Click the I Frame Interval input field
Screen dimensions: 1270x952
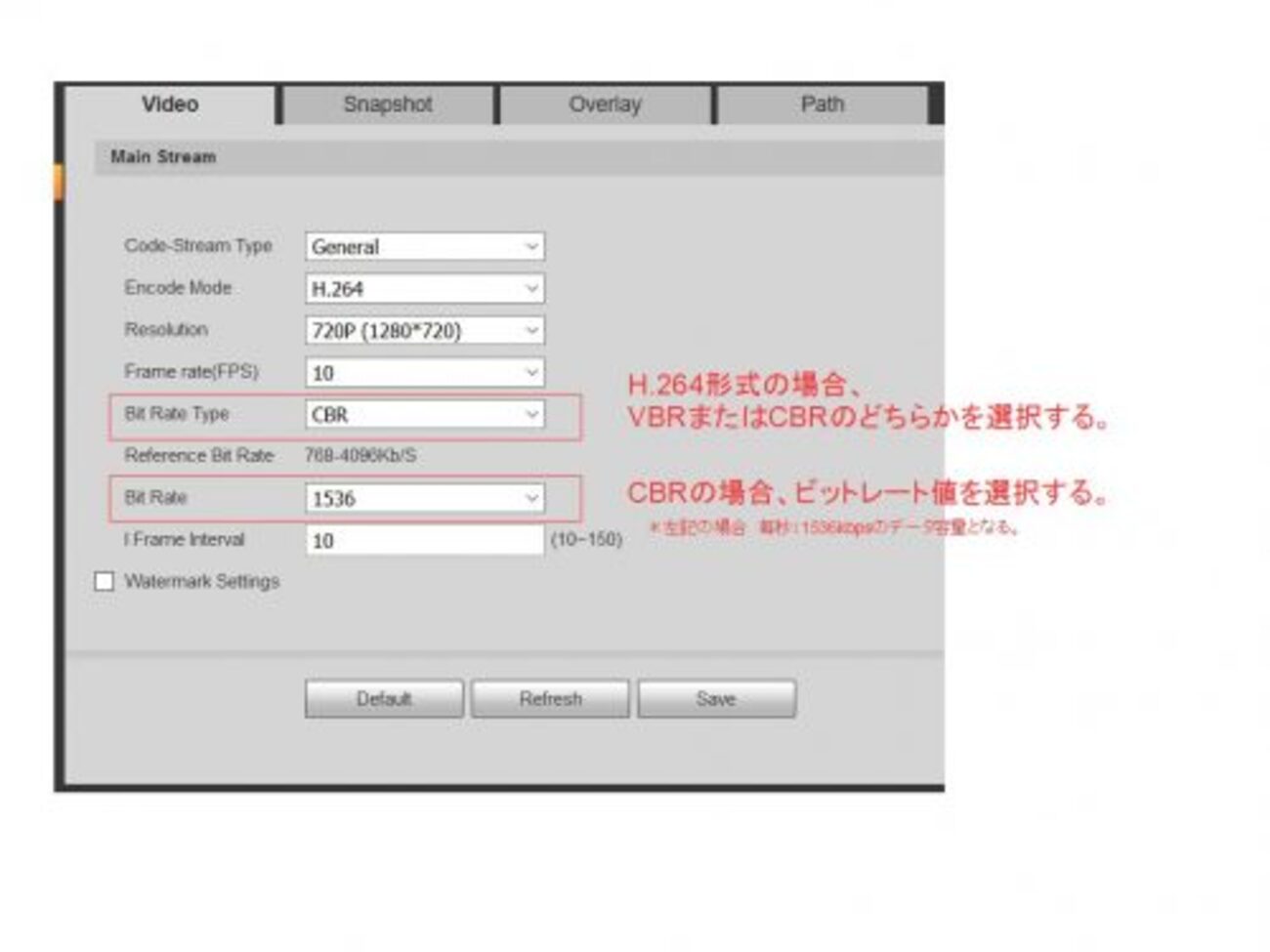pyautogui.click(x=425, y=541)
